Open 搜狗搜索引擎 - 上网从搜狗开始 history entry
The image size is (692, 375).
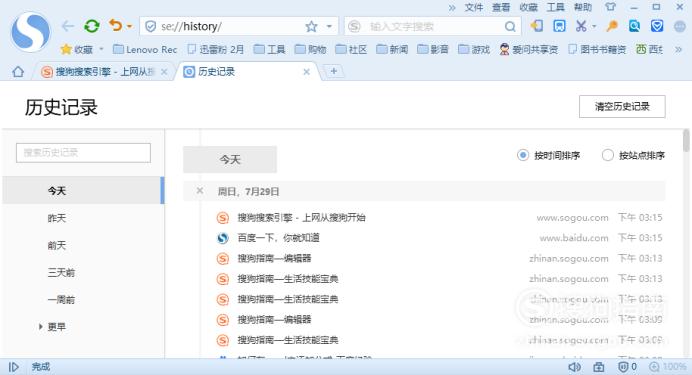click(301, 218)
